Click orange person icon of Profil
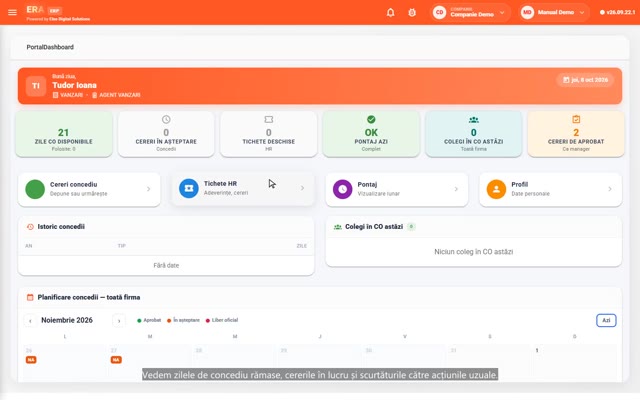This screenshot has width=640, height=400. (x=496, y=189)
